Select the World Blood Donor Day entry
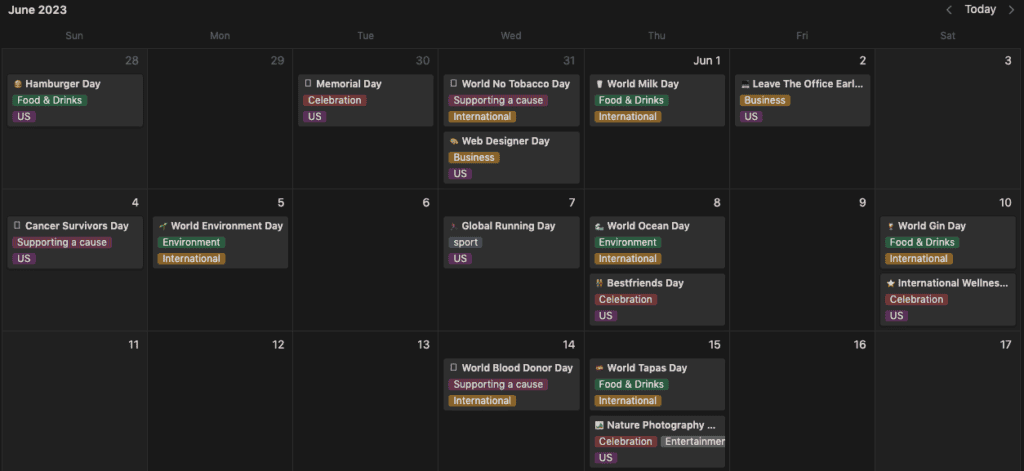This screenshot has width=1024, height=471. pos(516,368)
